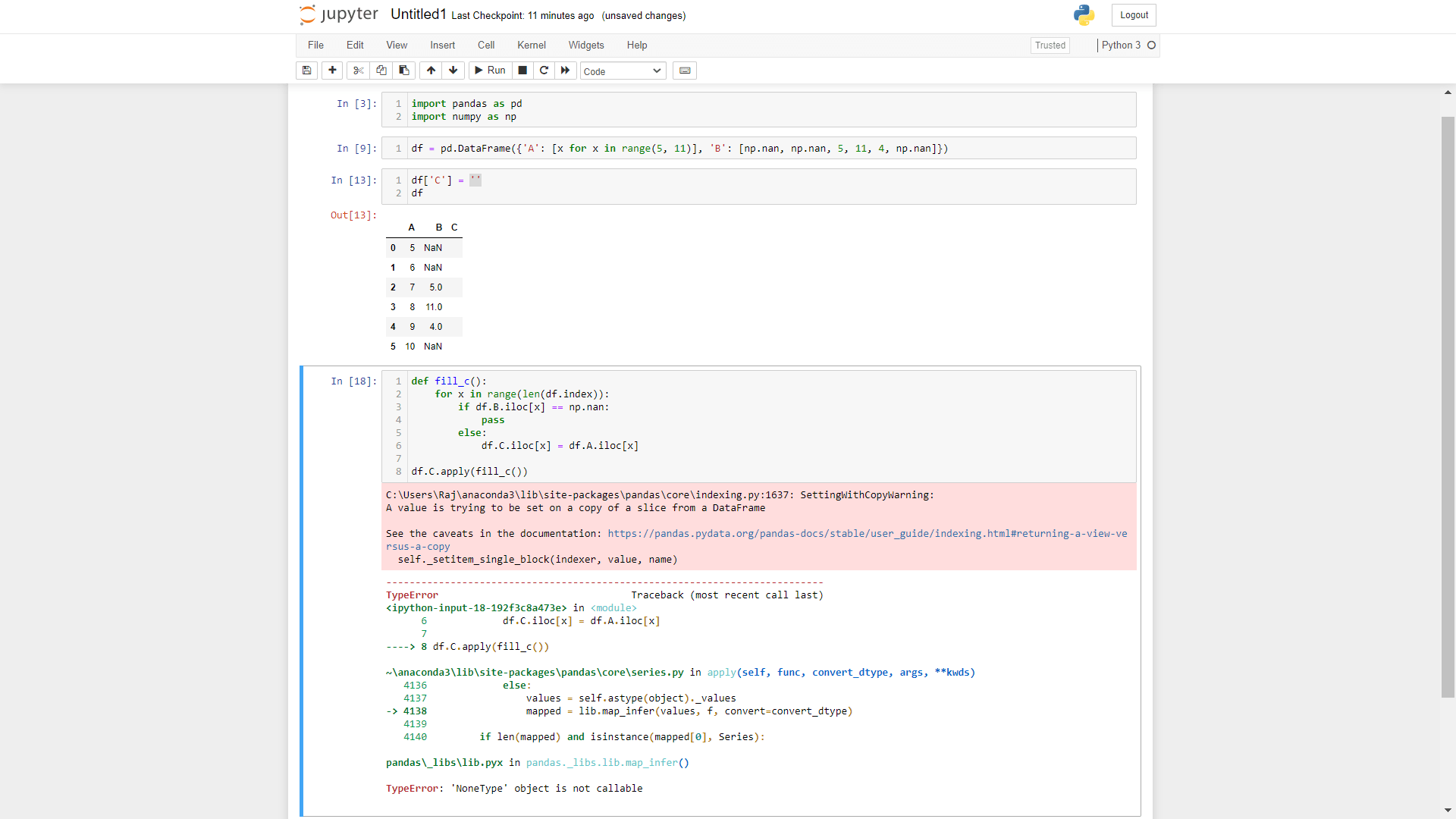Image resolution: width=1456 pixels, height=819 pixels.
Task: Open the Cell menu
Action: pos(486,45)
